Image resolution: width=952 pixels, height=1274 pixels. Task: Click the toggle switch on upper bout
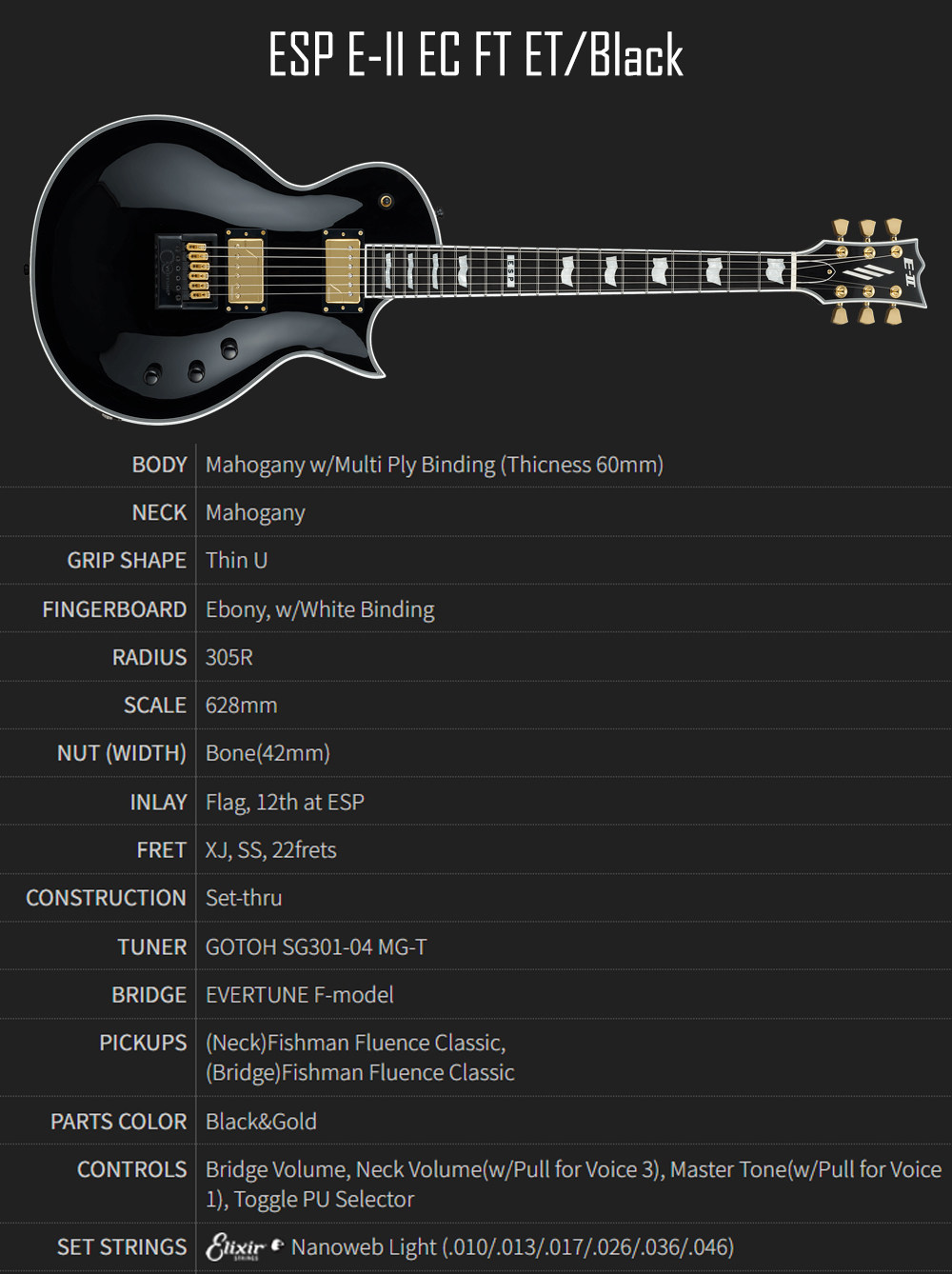[x=386, y=201]
